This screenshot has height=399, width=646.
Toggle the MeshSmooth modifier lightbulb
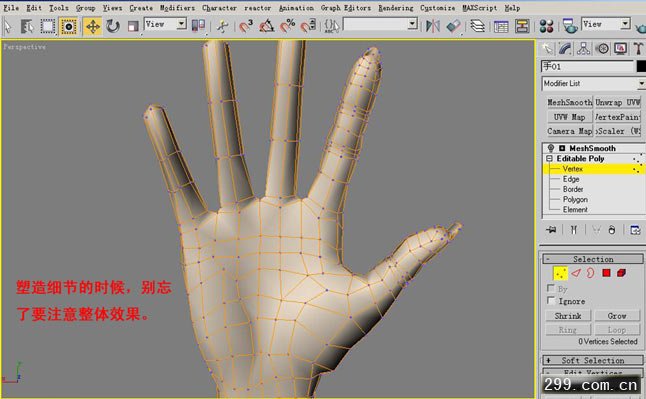[x=551, y=148]
